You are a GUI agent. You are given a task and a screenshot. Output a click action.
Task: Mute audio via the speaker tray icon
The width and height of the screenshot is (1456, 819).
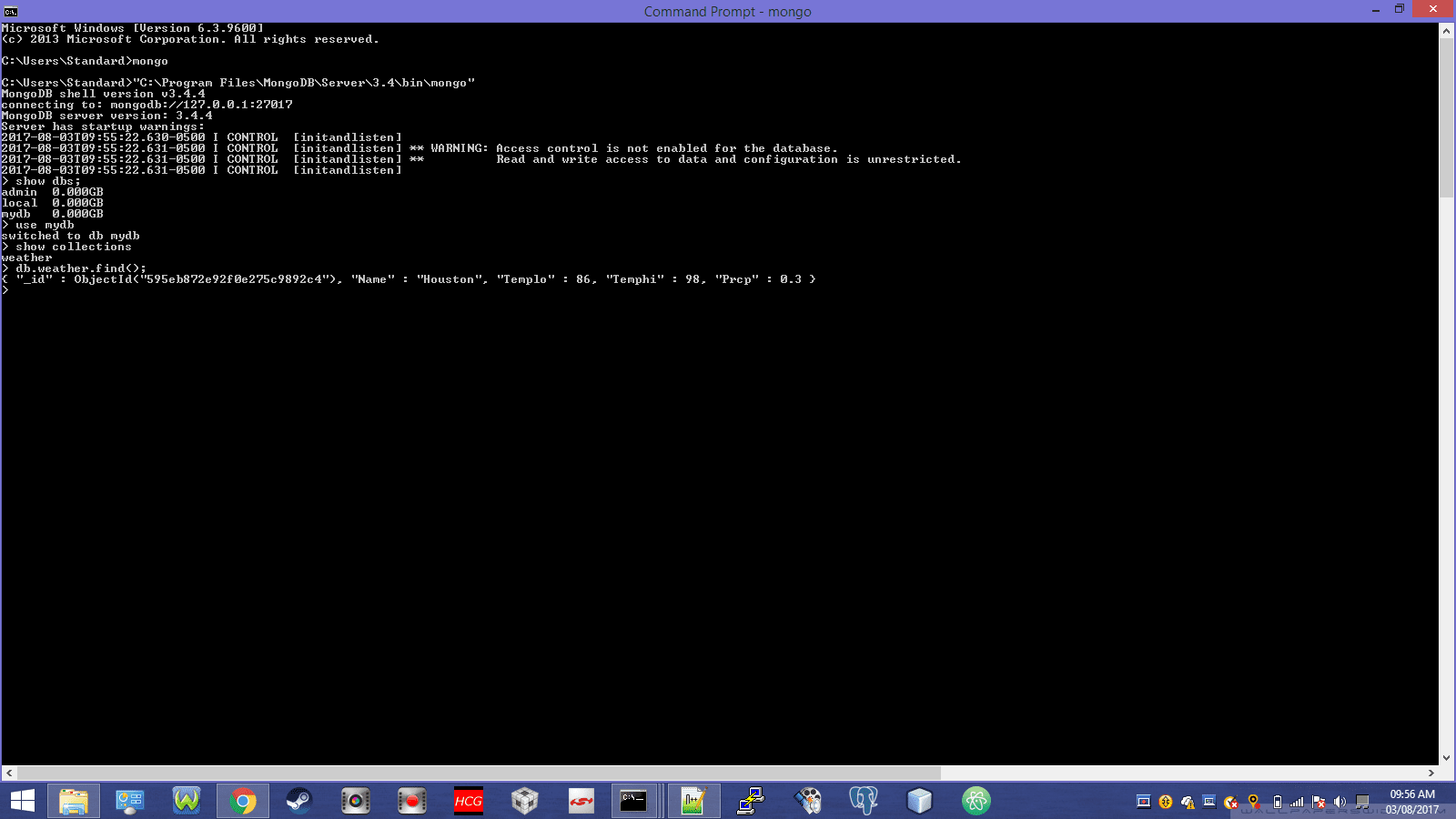coord(1339,803)
